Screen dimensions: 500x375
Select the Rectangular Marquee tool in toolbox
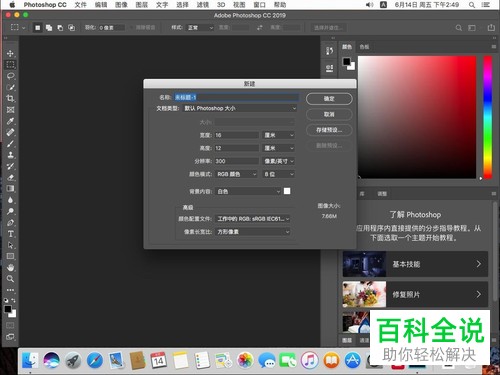click(x=10, y=64)
